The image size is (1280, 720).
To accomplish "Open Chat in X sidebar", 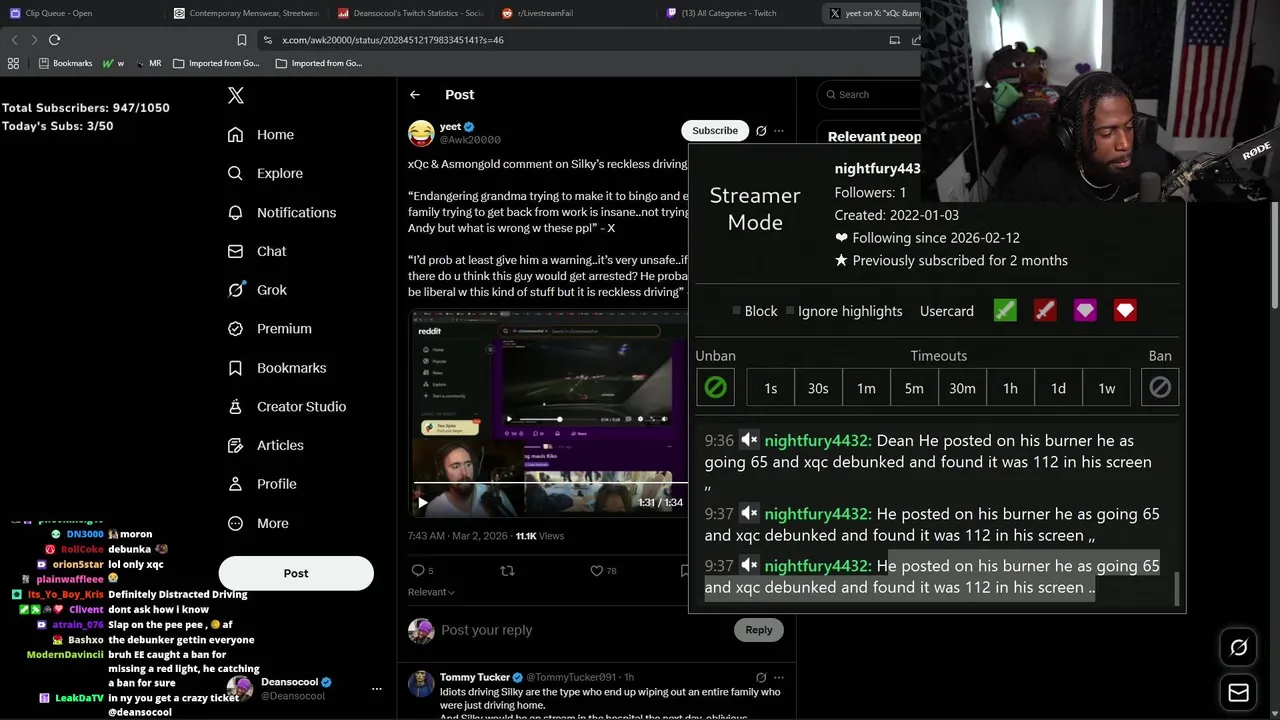I will (257, 251).
